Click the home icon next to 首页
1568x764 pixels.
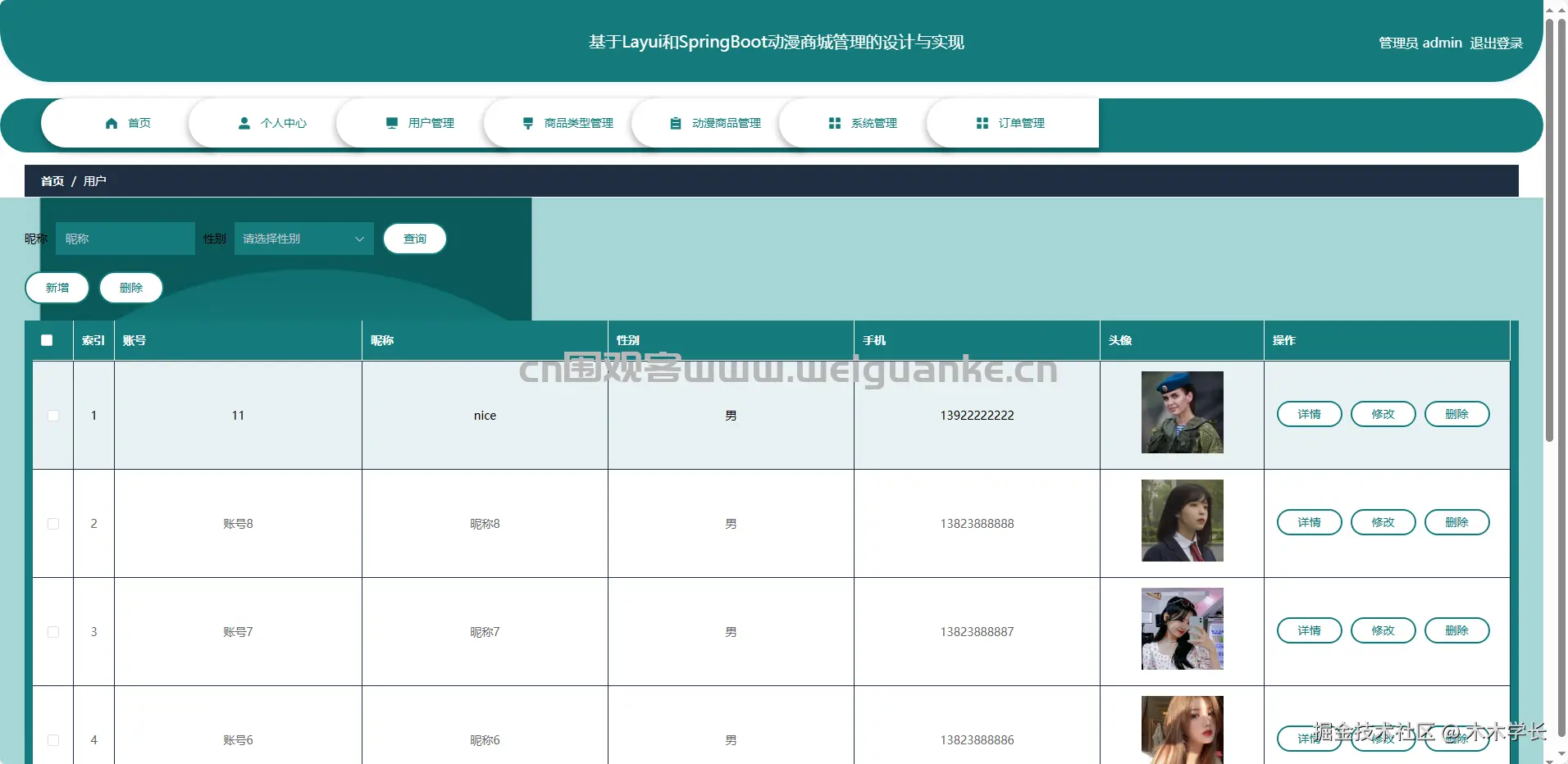(x=112, y=123)
